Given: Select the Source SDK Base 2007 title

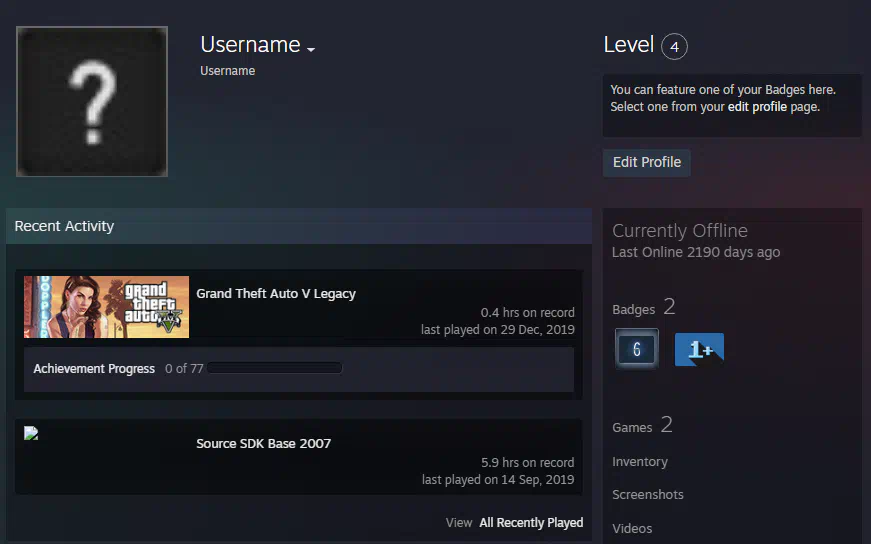Looking at the screenshot, I should click(263, 444).
